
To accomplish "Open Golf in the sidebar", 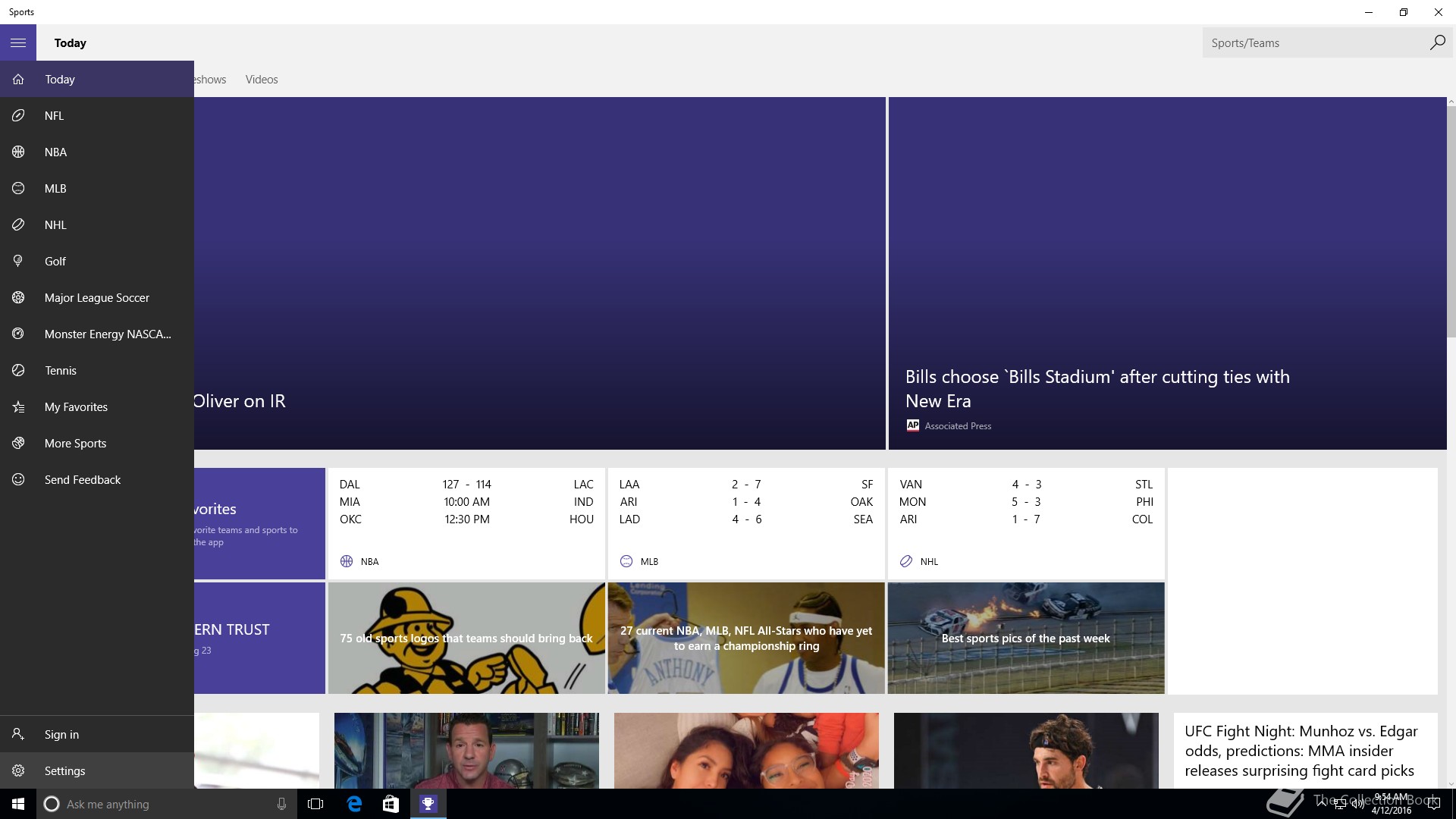I will tap(97, 261).
